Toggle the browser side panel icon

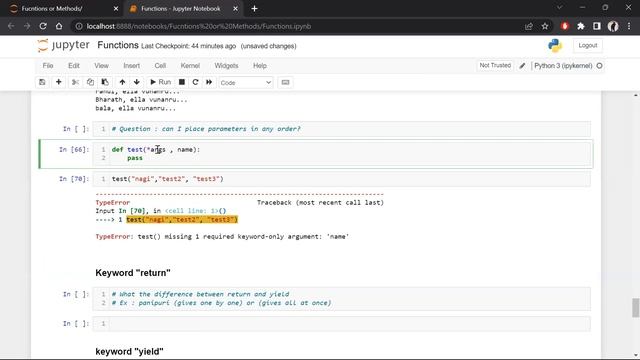(597, 26)
